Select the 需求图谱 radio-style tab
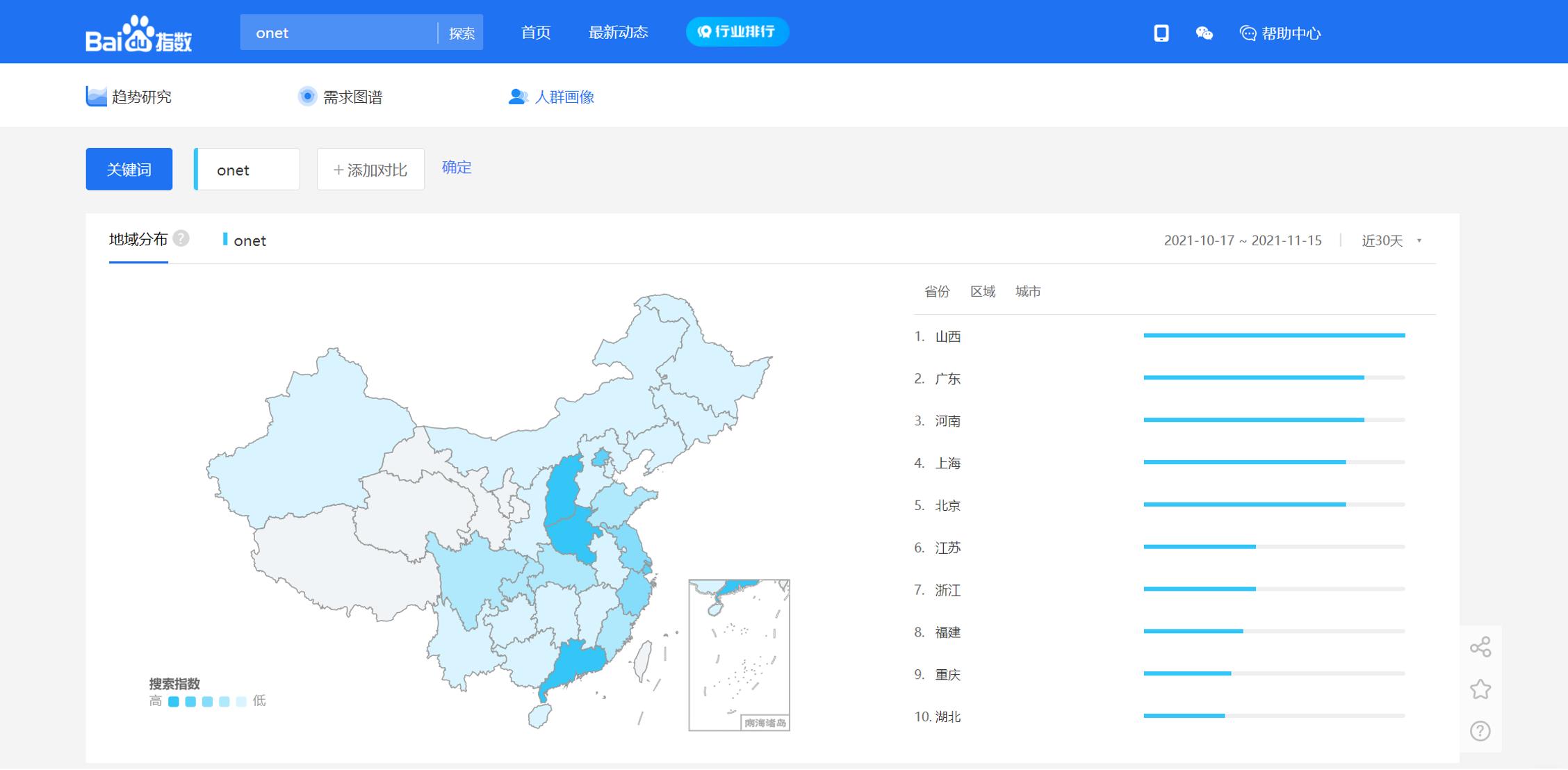This screenshot has width=1568, height=770. 308,97
